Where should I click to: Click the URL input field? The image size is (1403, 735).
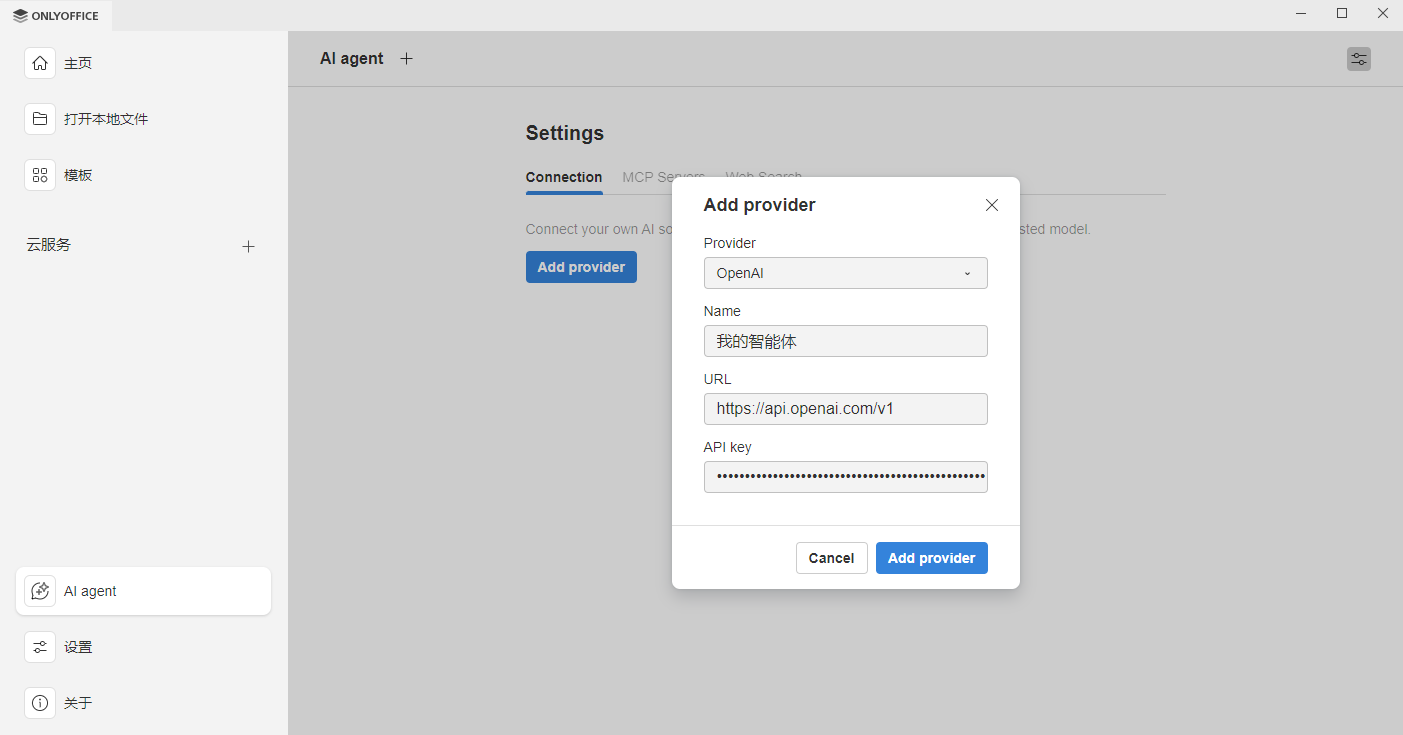(x=845, y=409)
